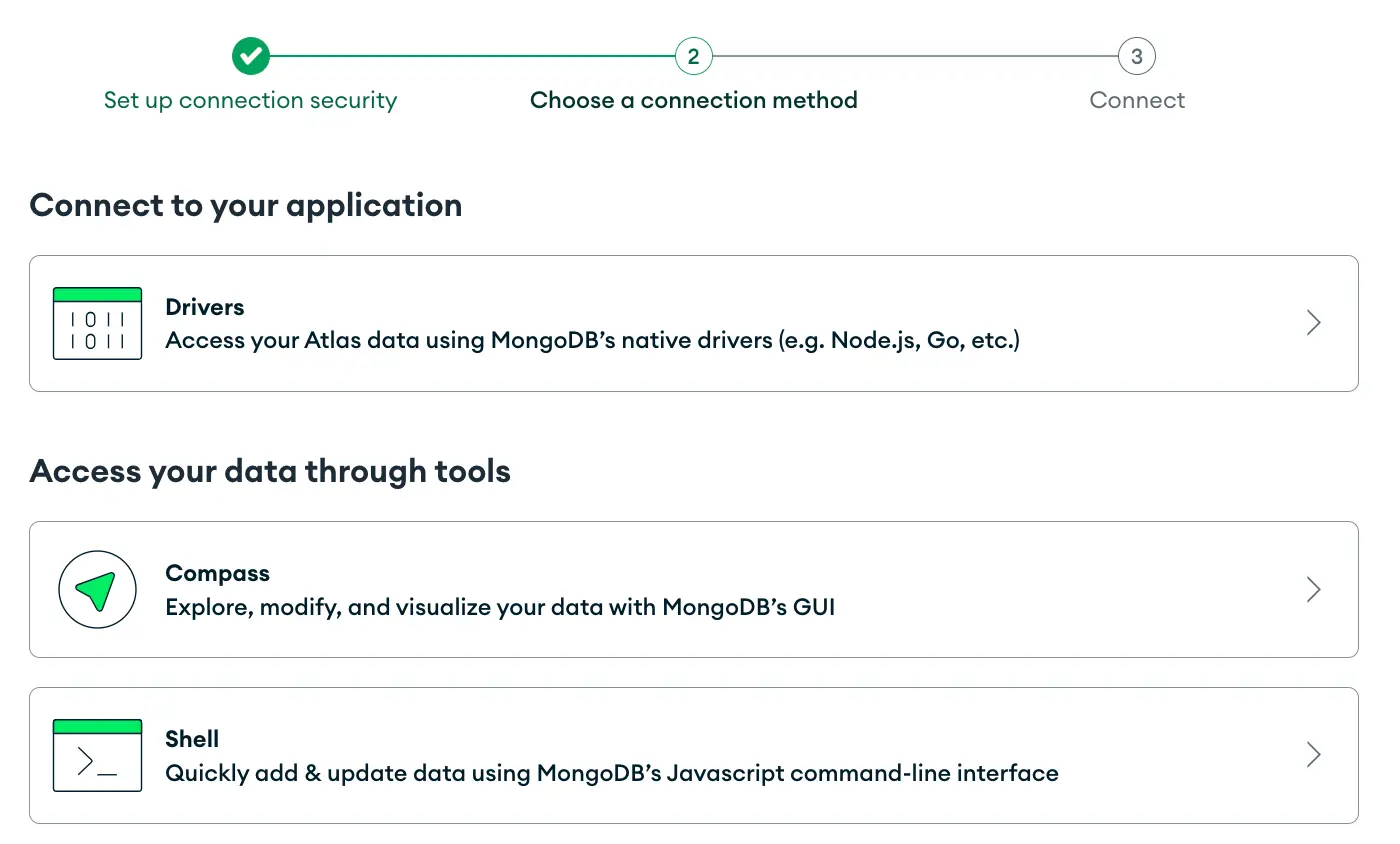This screenshot has width=1400, height=844.
Task: Click the Drivers binary code icon
Action: [97, 323]
